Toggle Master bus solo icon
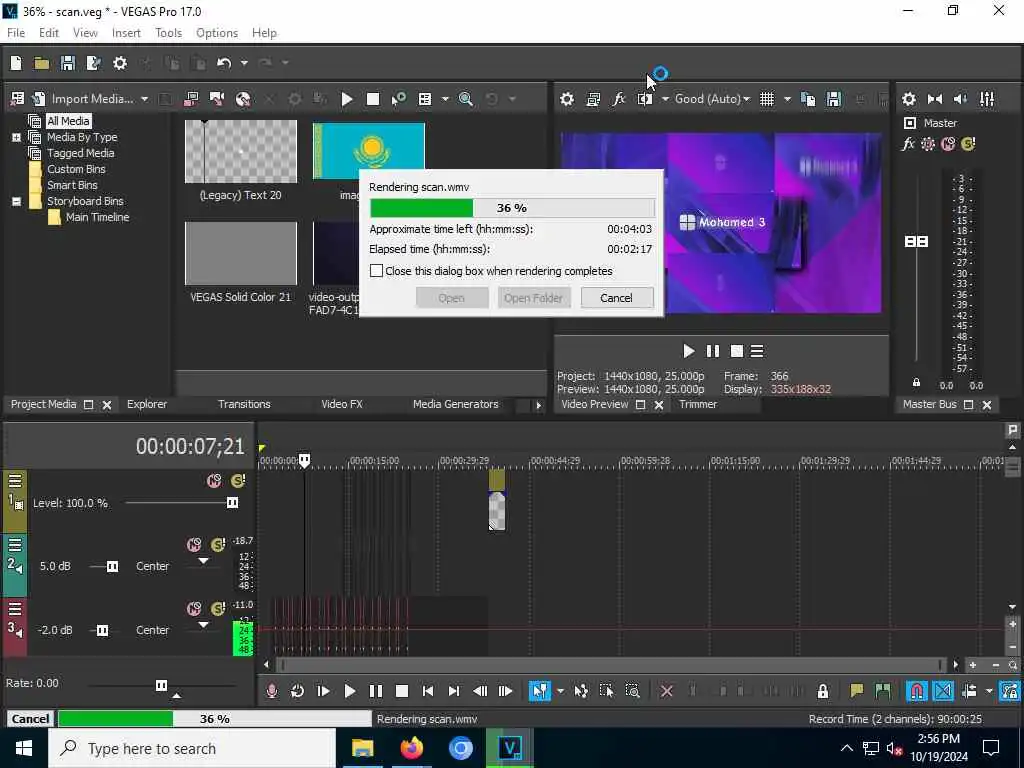 [968, 144]
